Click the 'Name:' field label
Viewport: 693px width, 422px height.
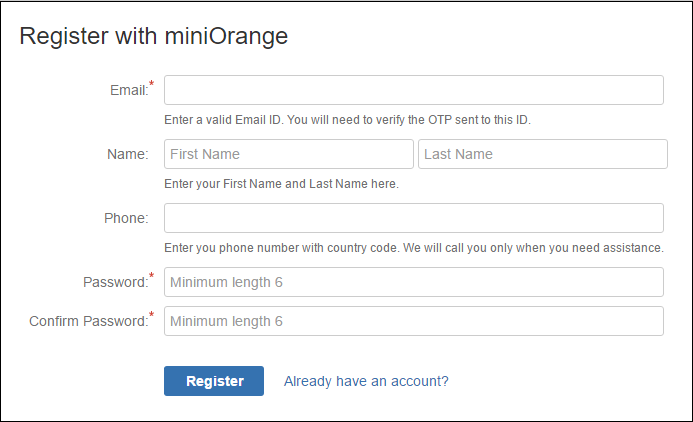click(x=128, y=154)
